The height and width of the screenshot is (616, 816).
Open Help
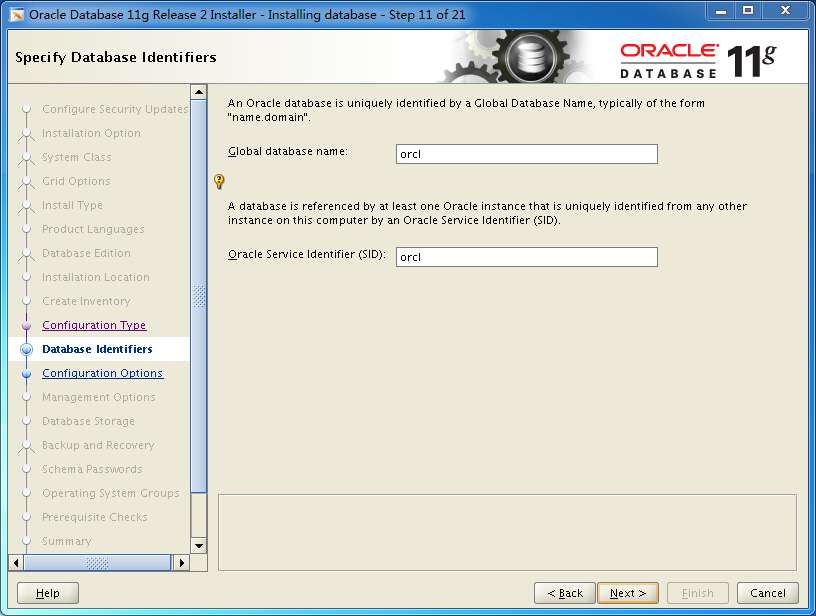click(48, 593)
